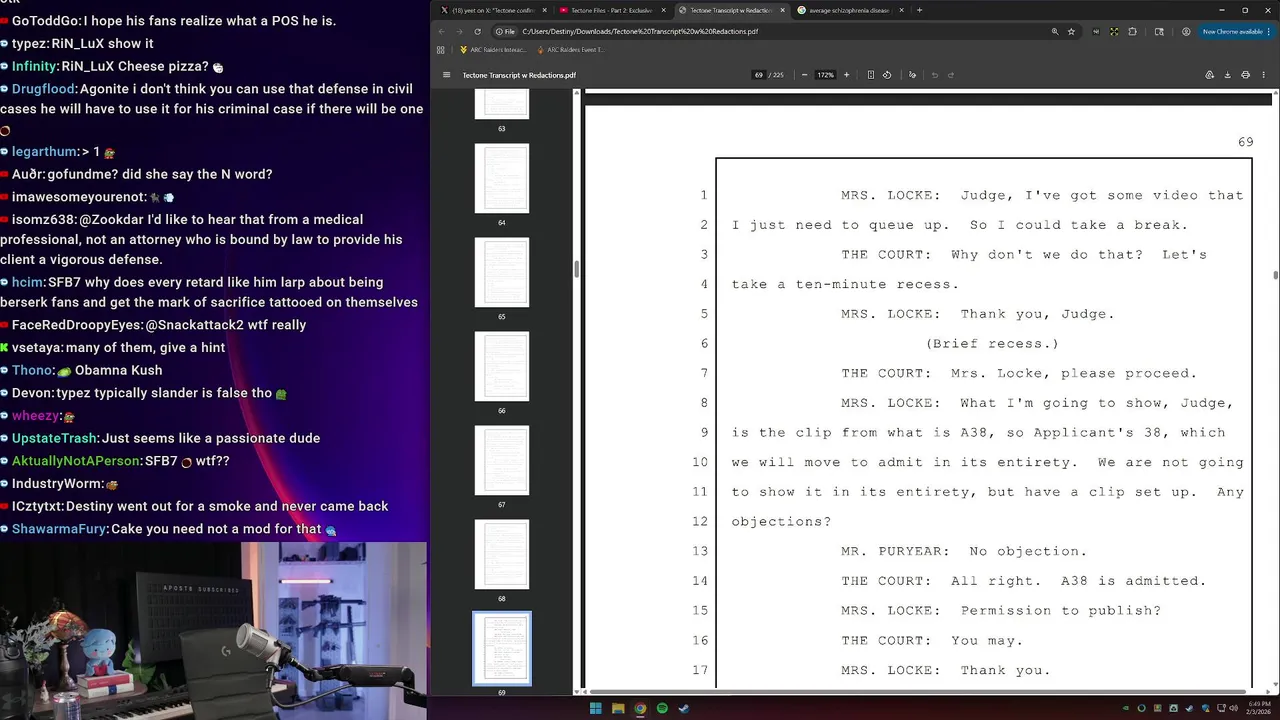Viewport: 1280px width, 720px height.
Task: Click the address bar file URL
Action: click(640, 31)
